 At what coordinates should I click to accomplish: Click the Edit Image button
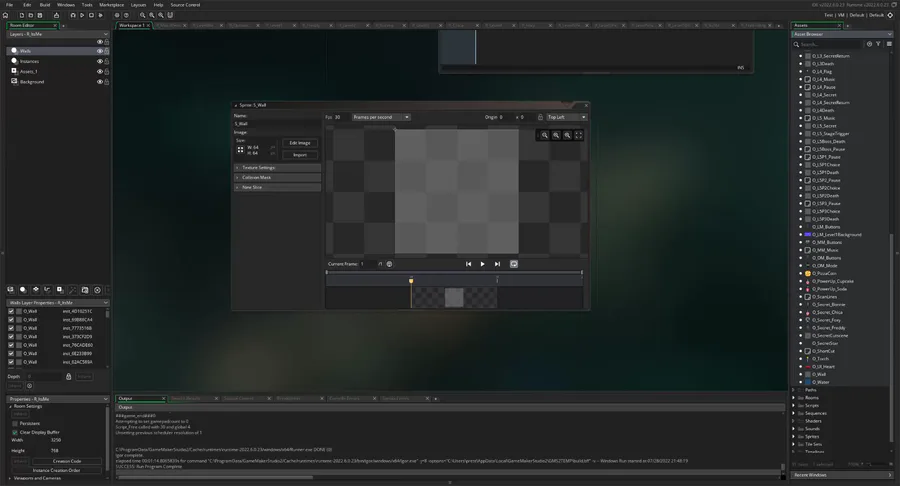[x=300, y=143]
